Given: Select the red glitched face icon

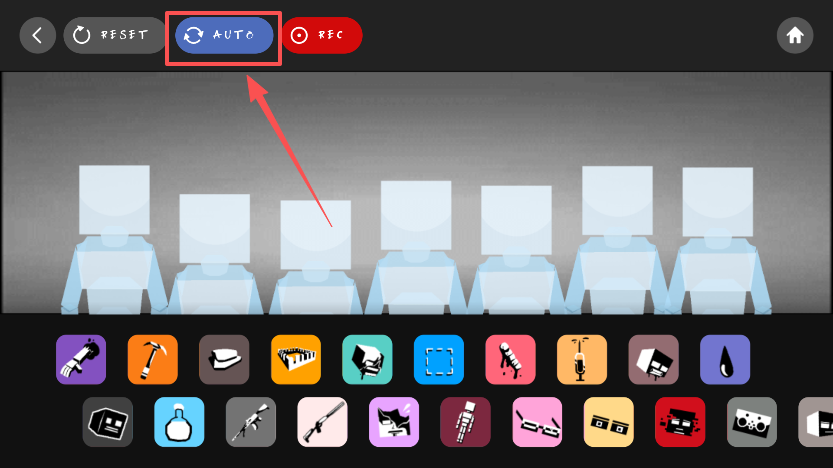Looking at the screenshot, I should tap(680, 422).
